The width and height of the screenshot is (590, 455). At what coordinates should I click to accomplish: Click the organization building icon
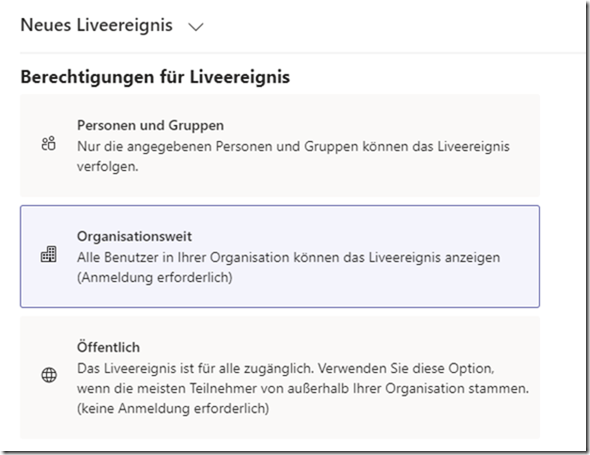tap(49, 254)
